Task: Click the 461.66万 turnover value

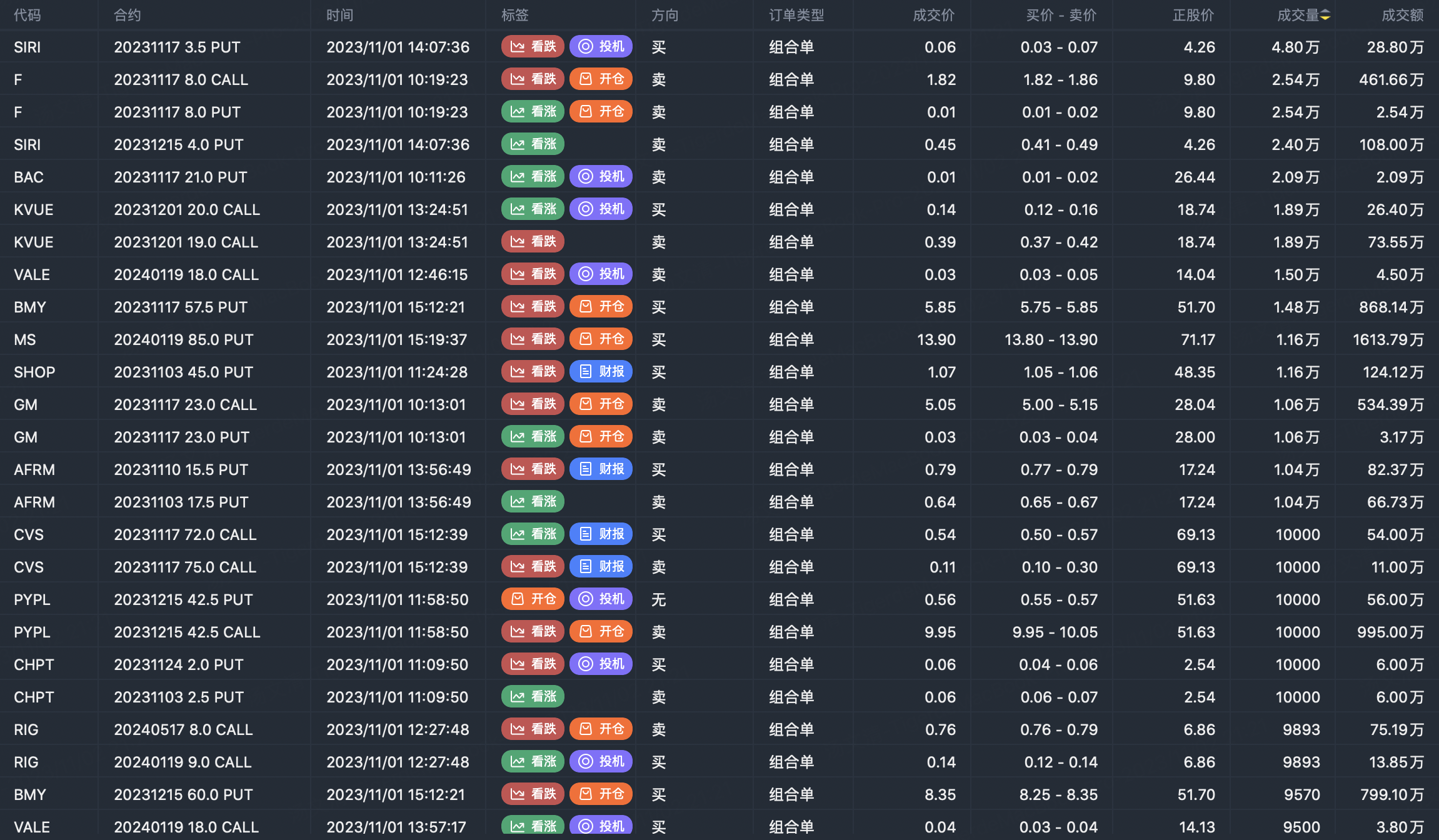Action: click(x=1391, y=79)
